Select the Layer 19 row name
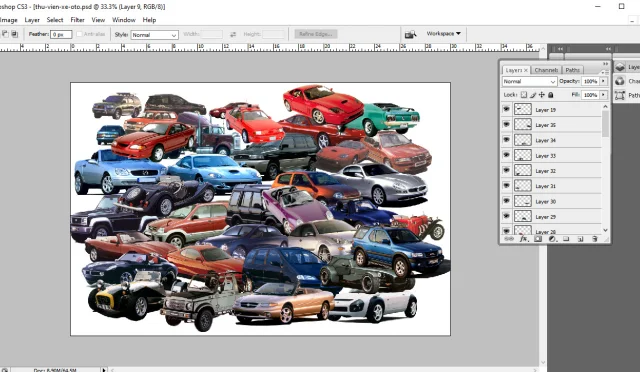This screenshot has width=640, height=372. coord(546,110)
